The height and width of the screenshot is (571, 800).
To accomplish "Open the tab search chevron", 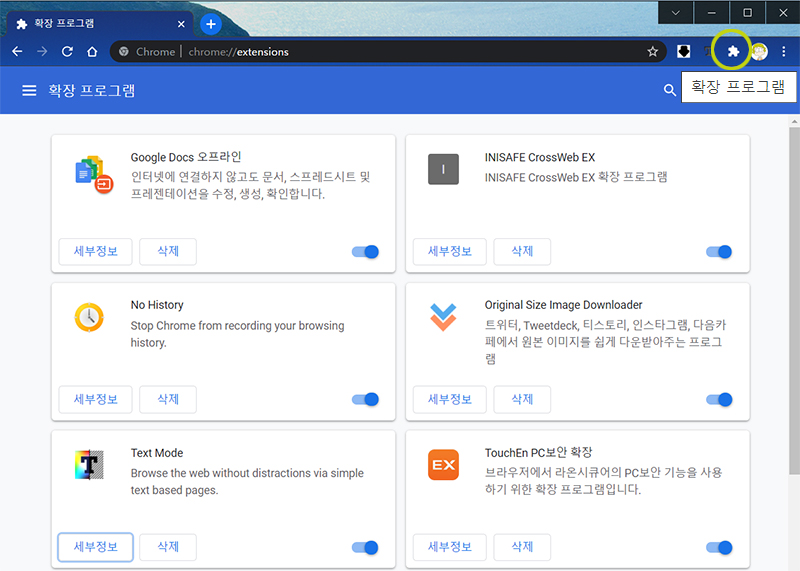I will point(676,13).
